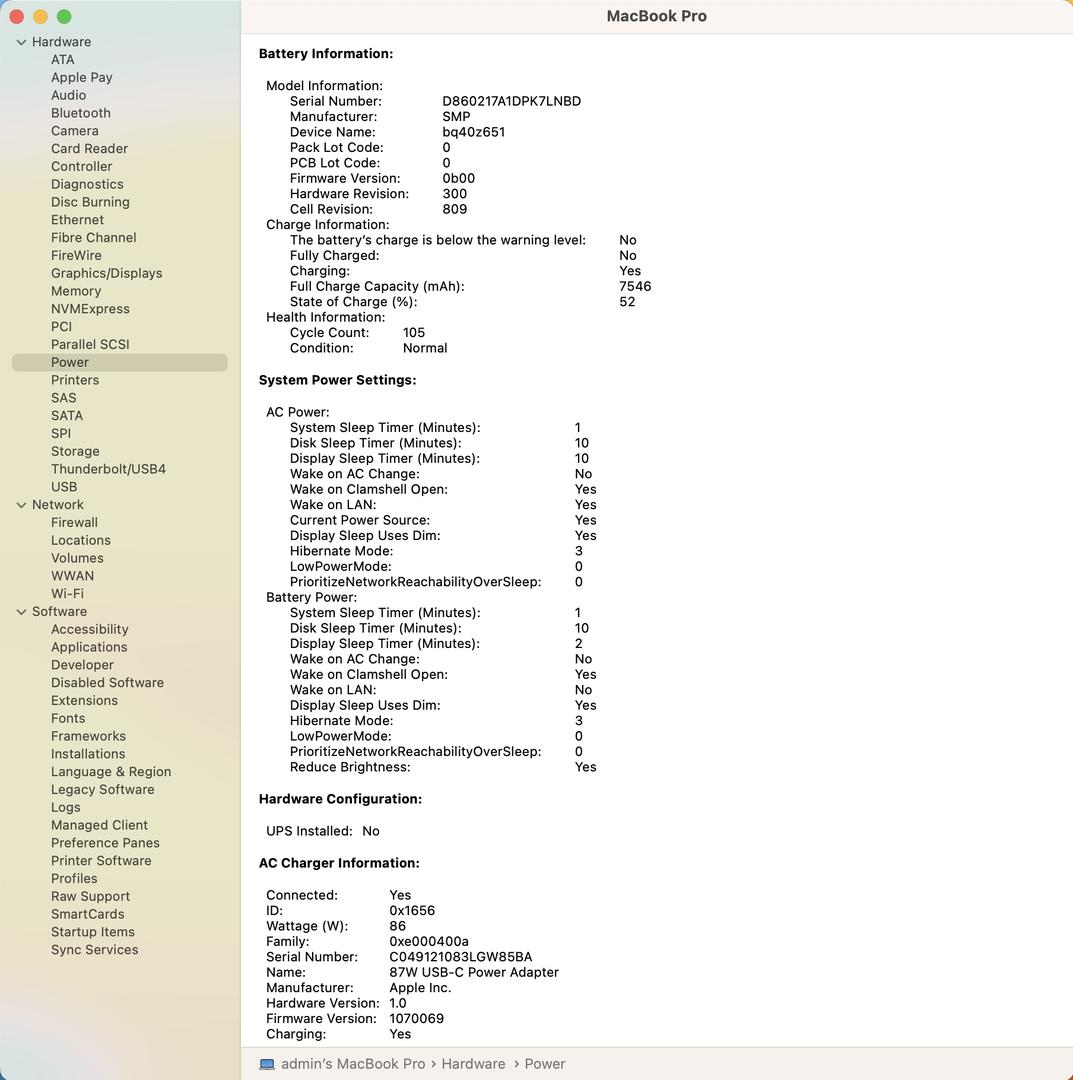Show Graphics/Displays information
1073x1080 pixels.
[107, 273]
